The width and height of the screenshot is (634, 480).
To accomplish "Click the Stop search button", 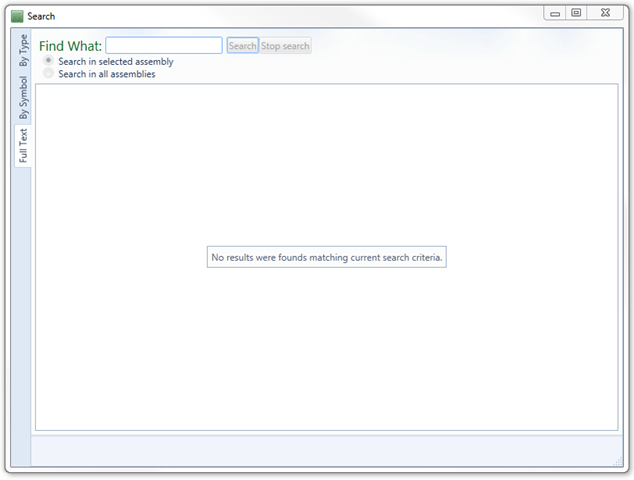I will (x=285, y=46).
